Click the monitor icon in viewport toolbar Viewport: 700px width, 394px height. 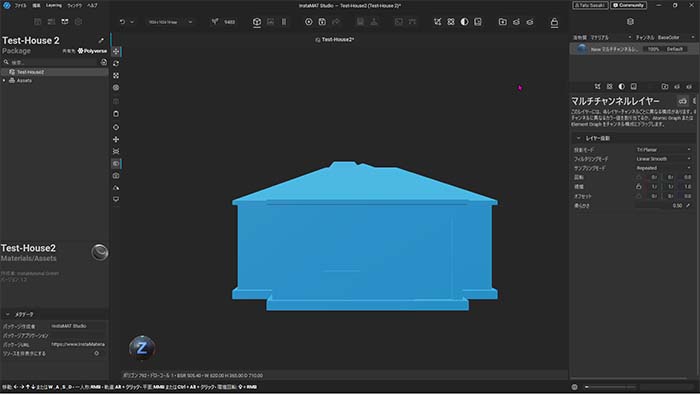point(116,199)
